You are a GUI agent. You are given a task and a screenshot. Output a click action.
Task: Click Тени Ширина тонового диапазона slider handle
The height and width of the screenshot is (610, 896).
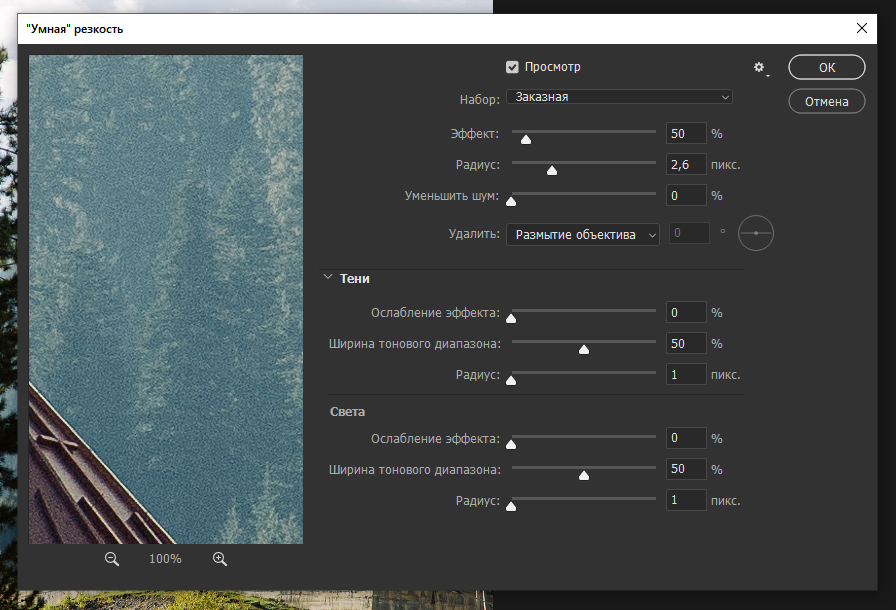tap(583, 349)
